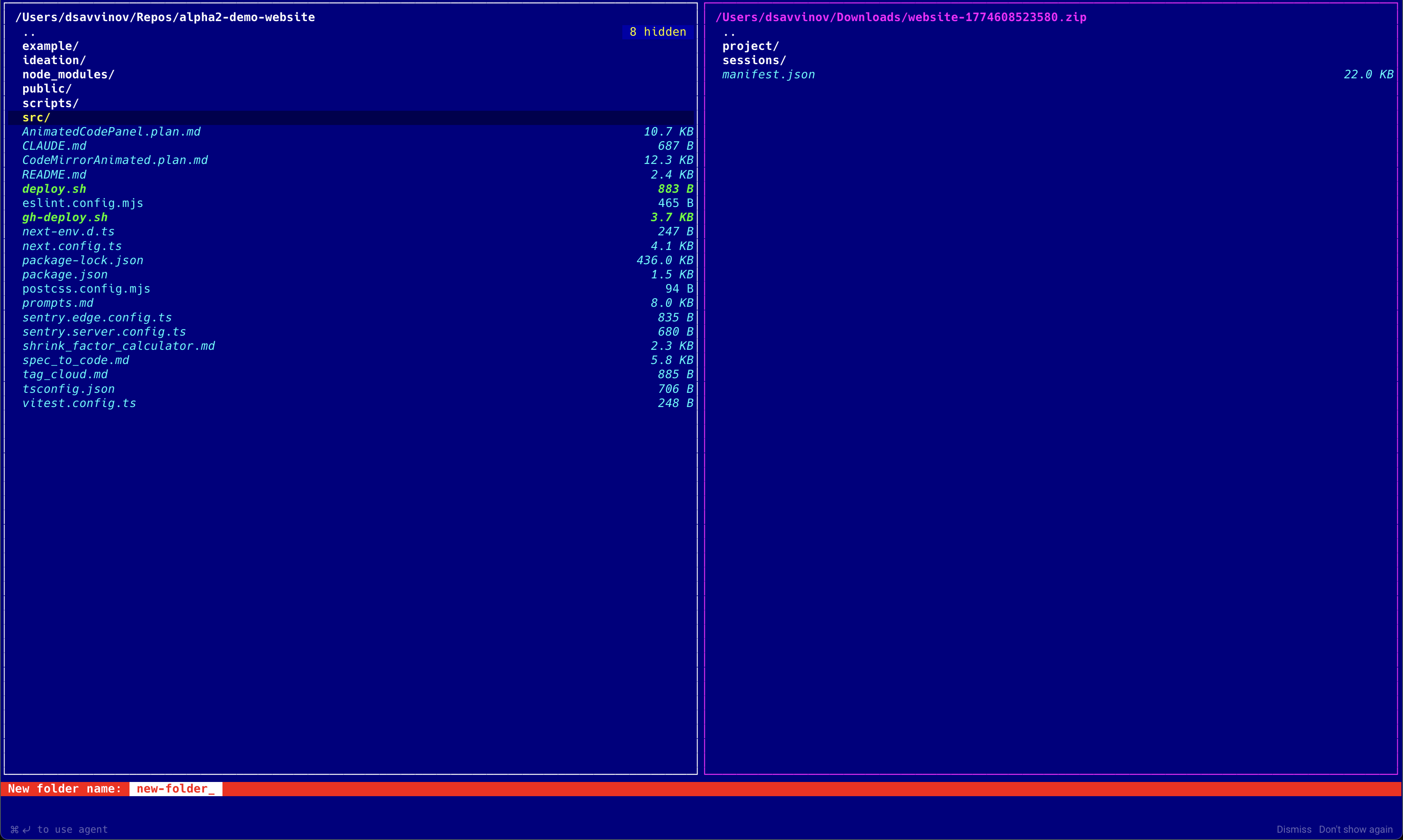Select the CLAUDE.md file

tap(54, 146)
